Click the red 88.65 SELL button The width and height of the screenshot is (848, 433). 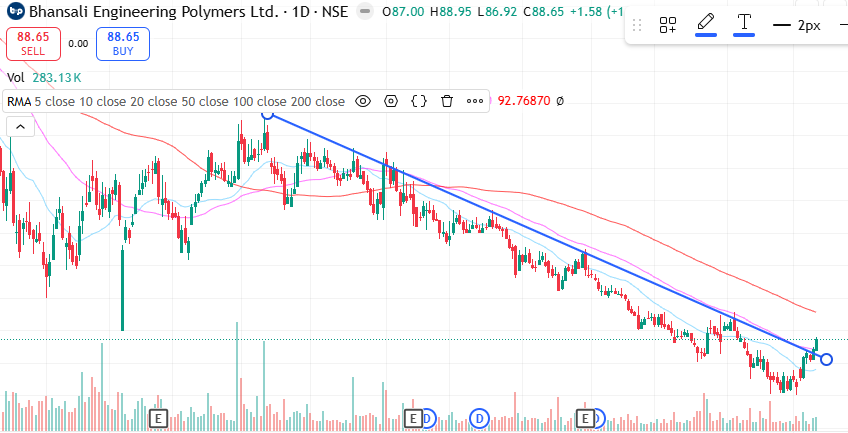[33, 44]
